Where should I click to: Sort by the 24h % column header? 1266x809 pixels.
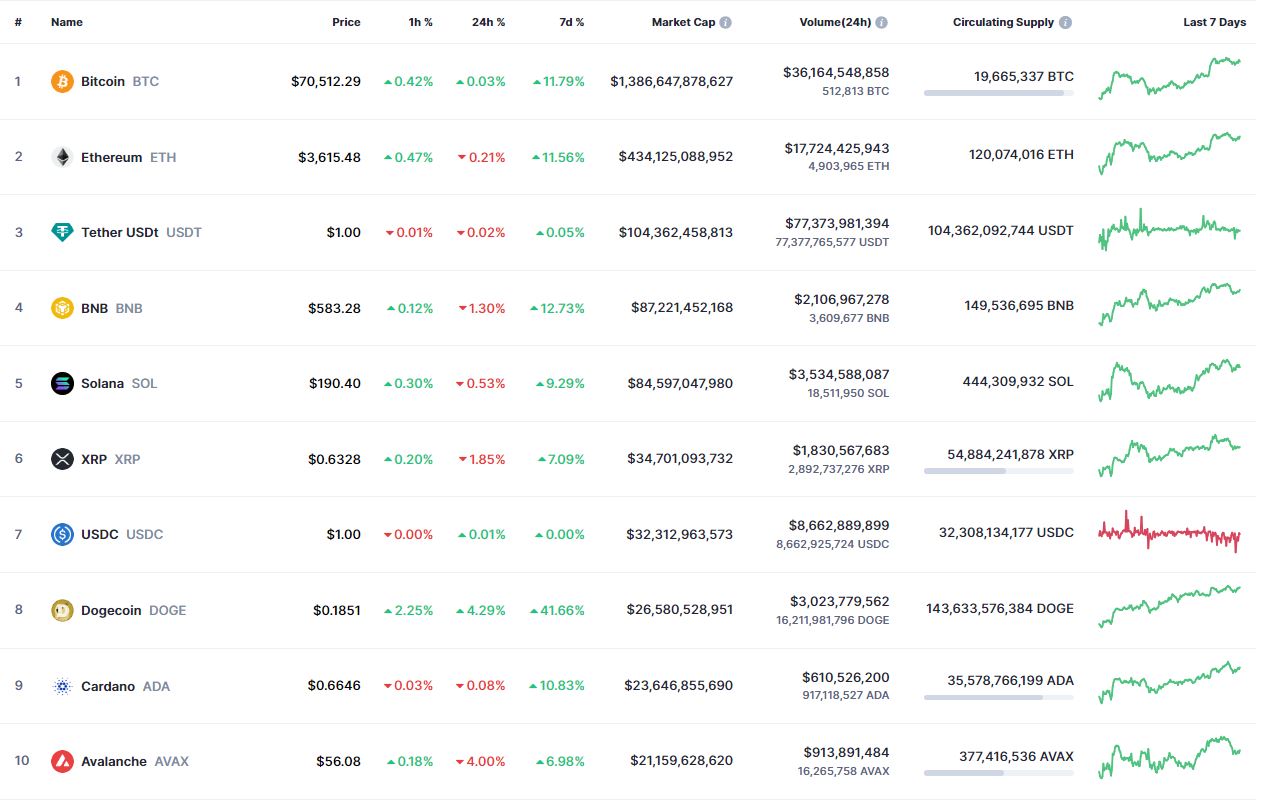click(x=488, y=22)
